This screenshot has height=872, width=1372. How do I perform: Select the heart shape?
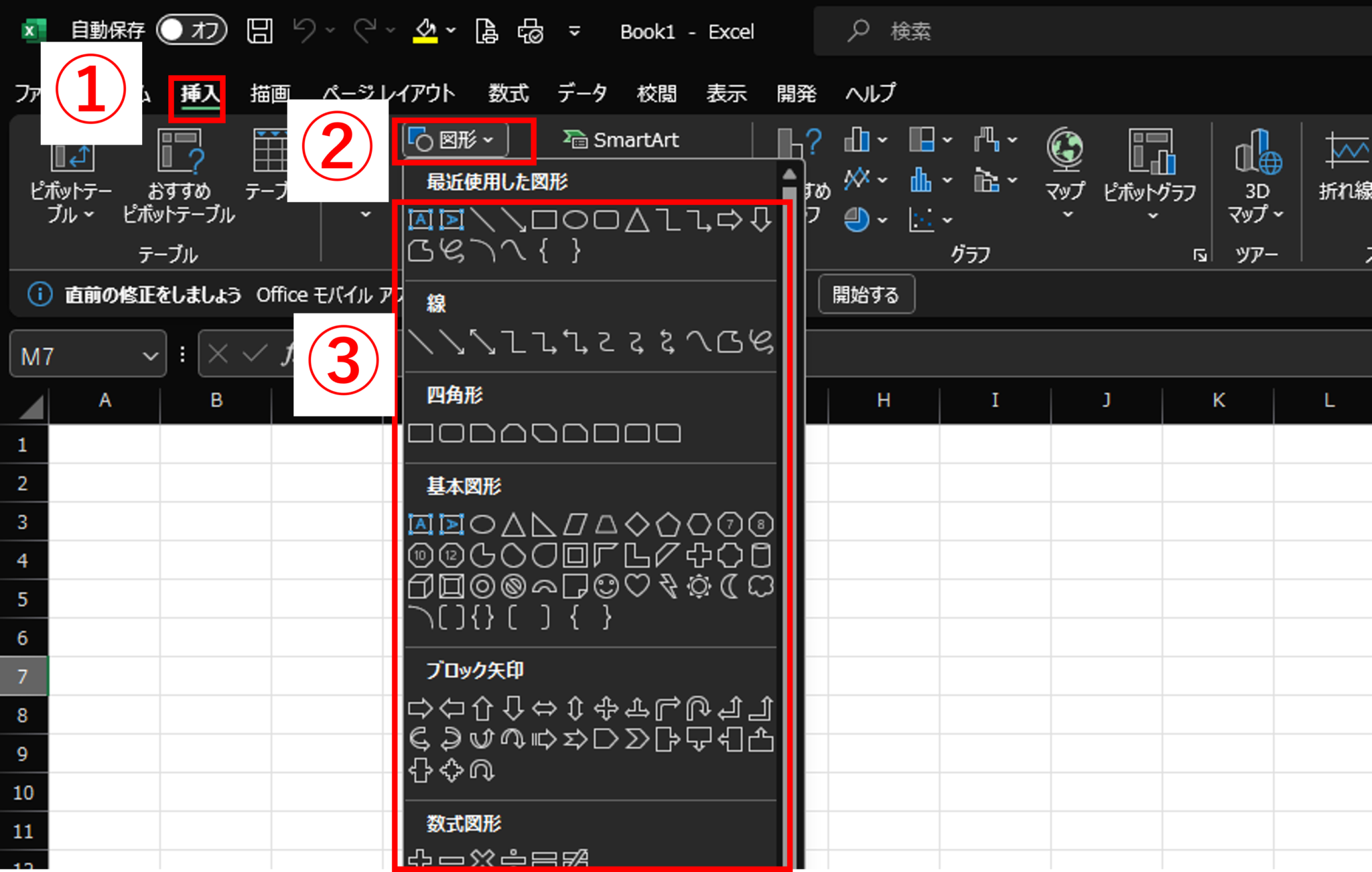[636, 587]
